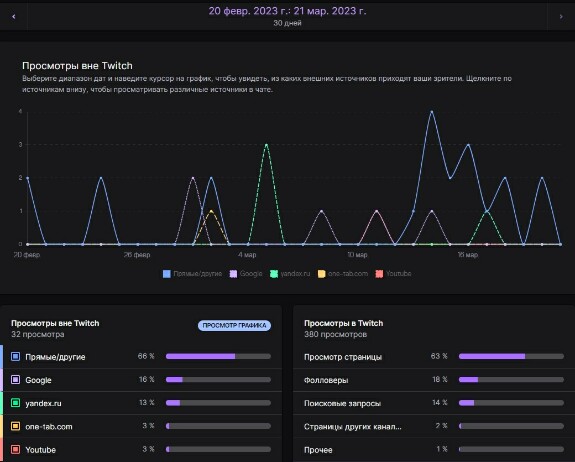The height and width of the screenshot is (462, 575).
Task: Toggle Youtube series in chart legend
Action: [x=393, y=274]
